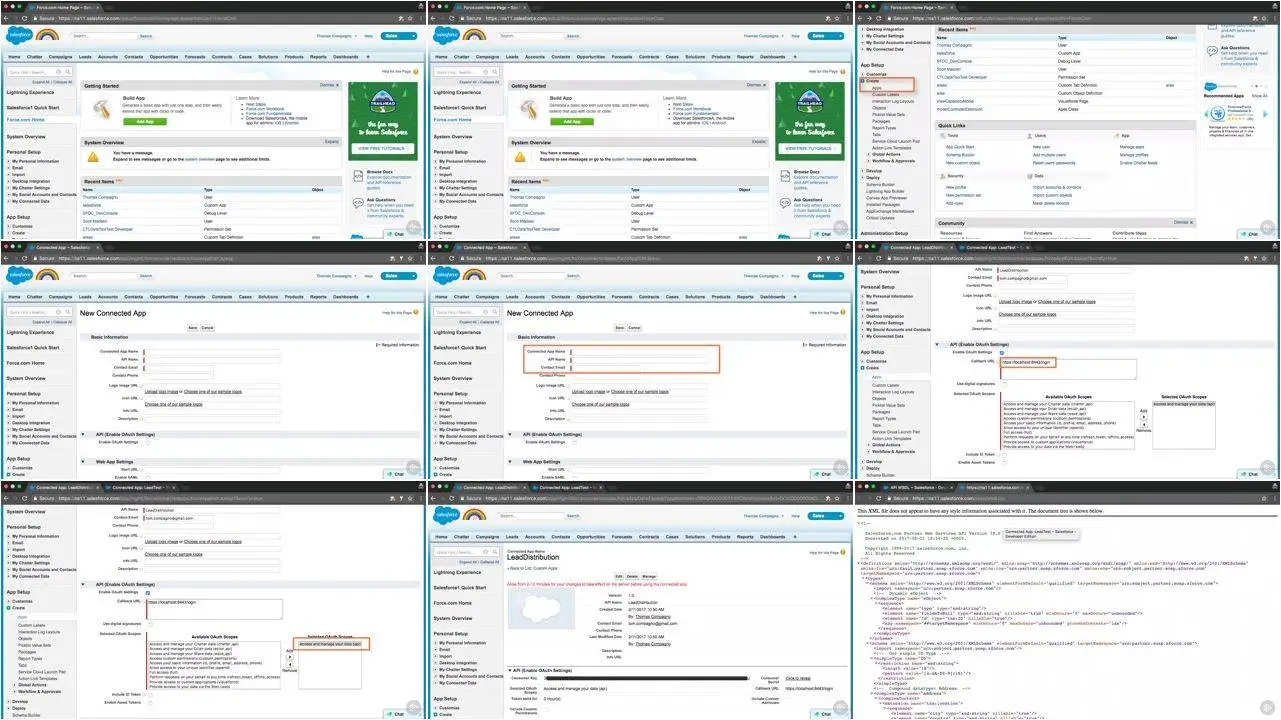Click Delete on the LeadDistribution connected app
1281x720 pixels.
(633, 576)
